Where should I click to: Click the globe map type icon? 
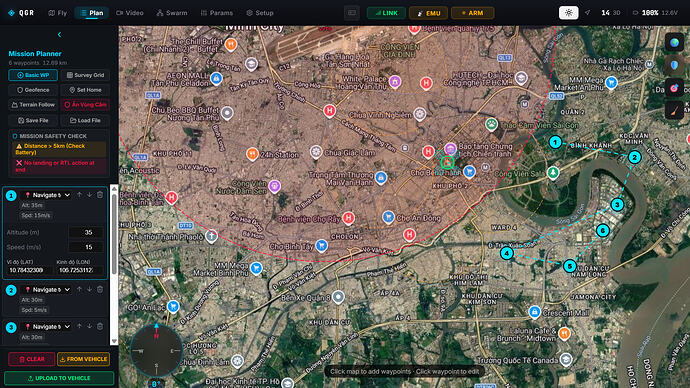tap(674, 43)
